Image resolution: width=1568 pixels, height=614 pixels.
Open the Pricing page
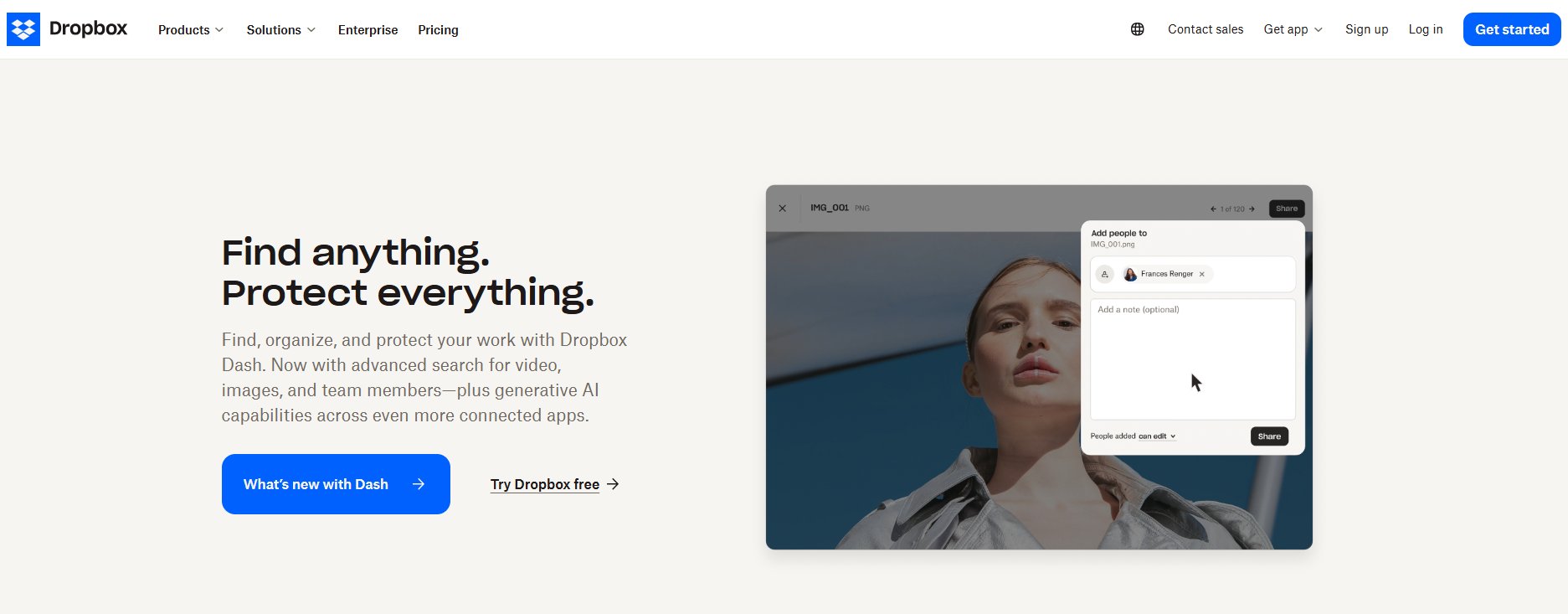(438, 29)
